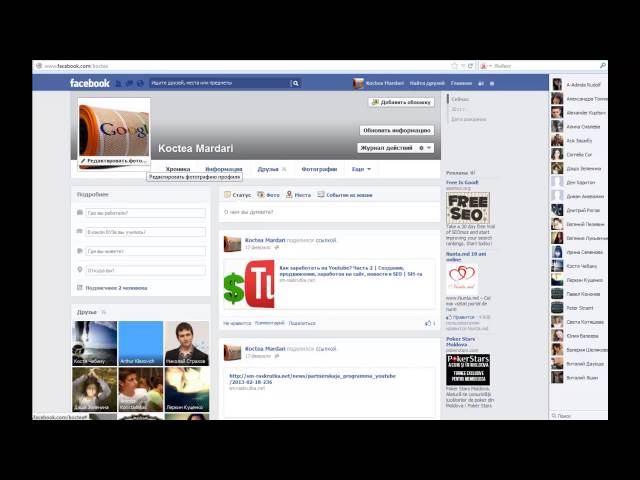This screenshot has width=640, height=480.
Task: Open YouTube earnings article link
Action: point(351,271)
